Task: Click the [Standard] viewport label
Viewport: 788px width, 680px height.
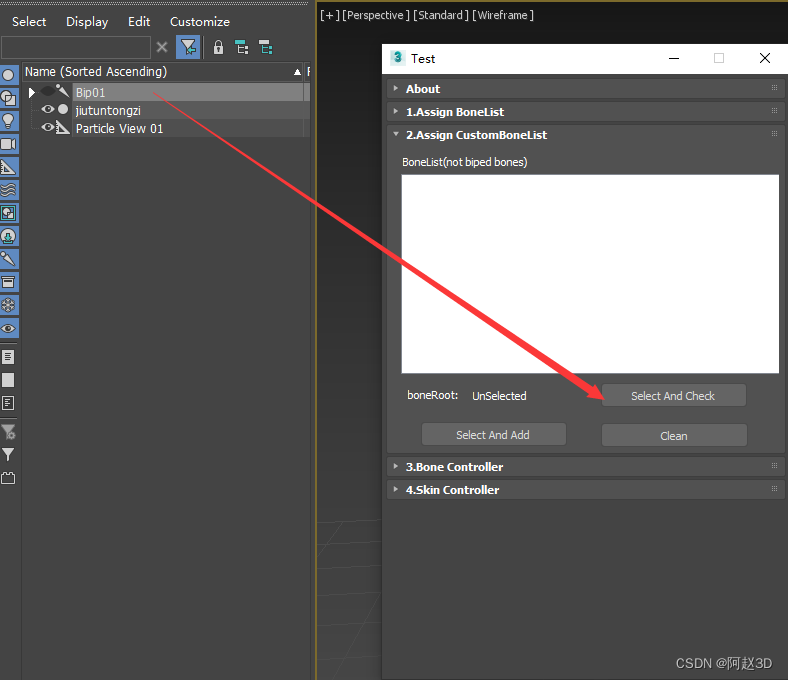Action: [x=441, y=16]
